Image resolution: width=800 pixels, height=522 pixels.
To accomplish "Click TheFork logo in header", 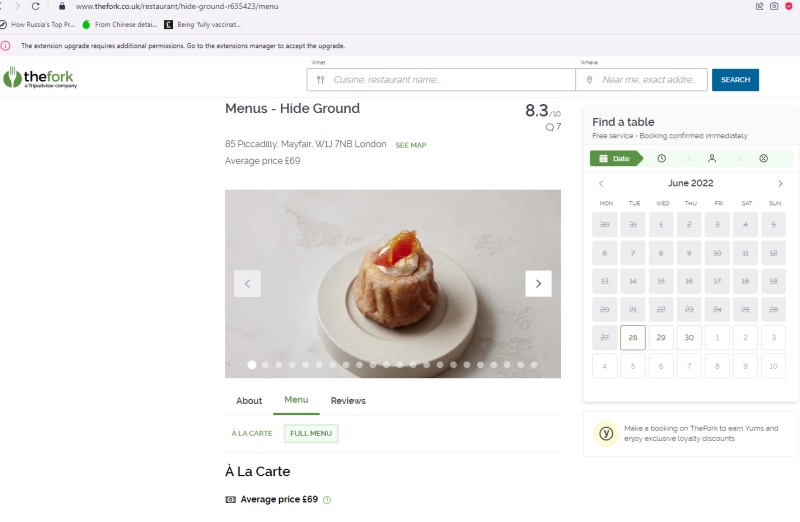I will [x=39, y=78].
